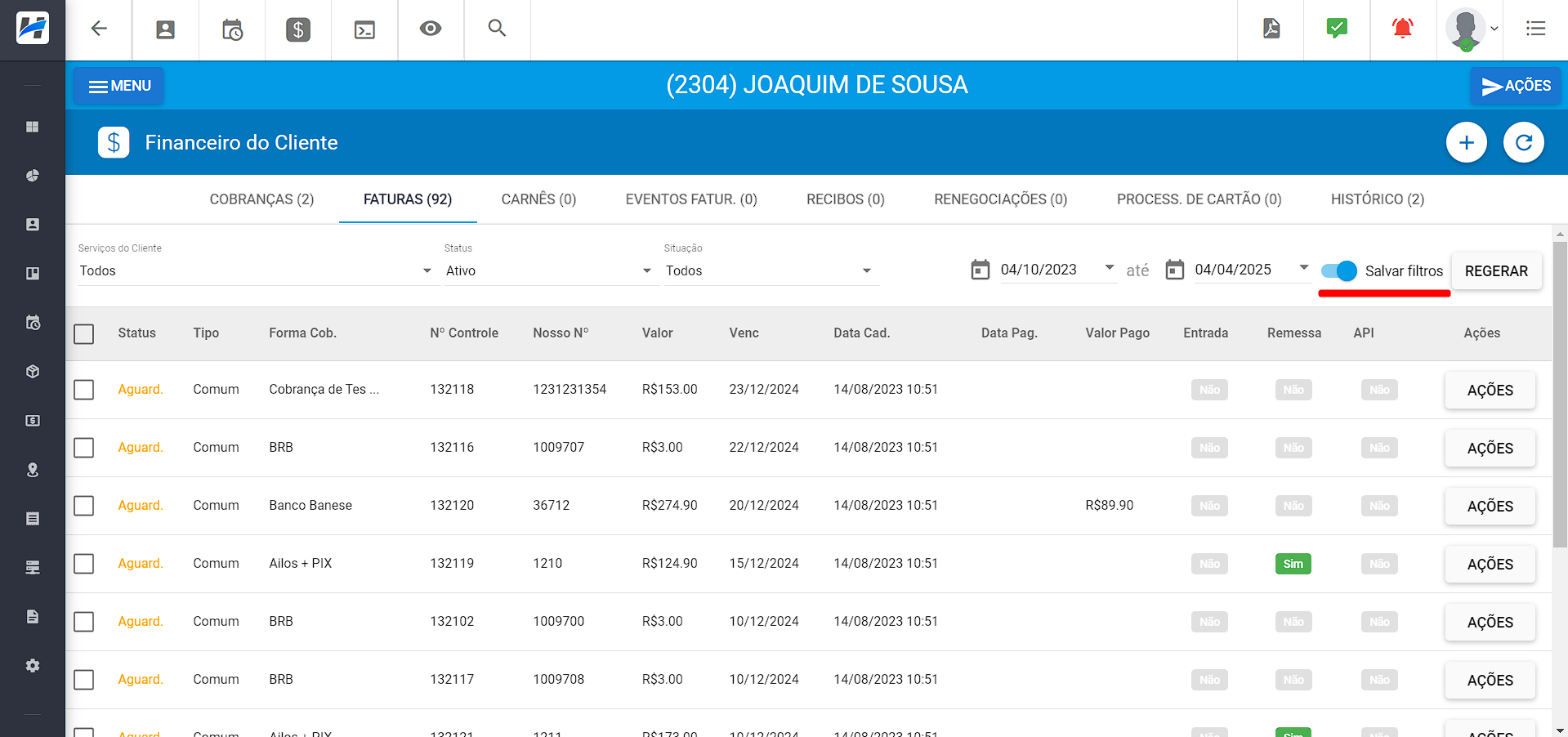Switch to the RENEGOCIAÇÕES (0) tab

click(1001, 199)
